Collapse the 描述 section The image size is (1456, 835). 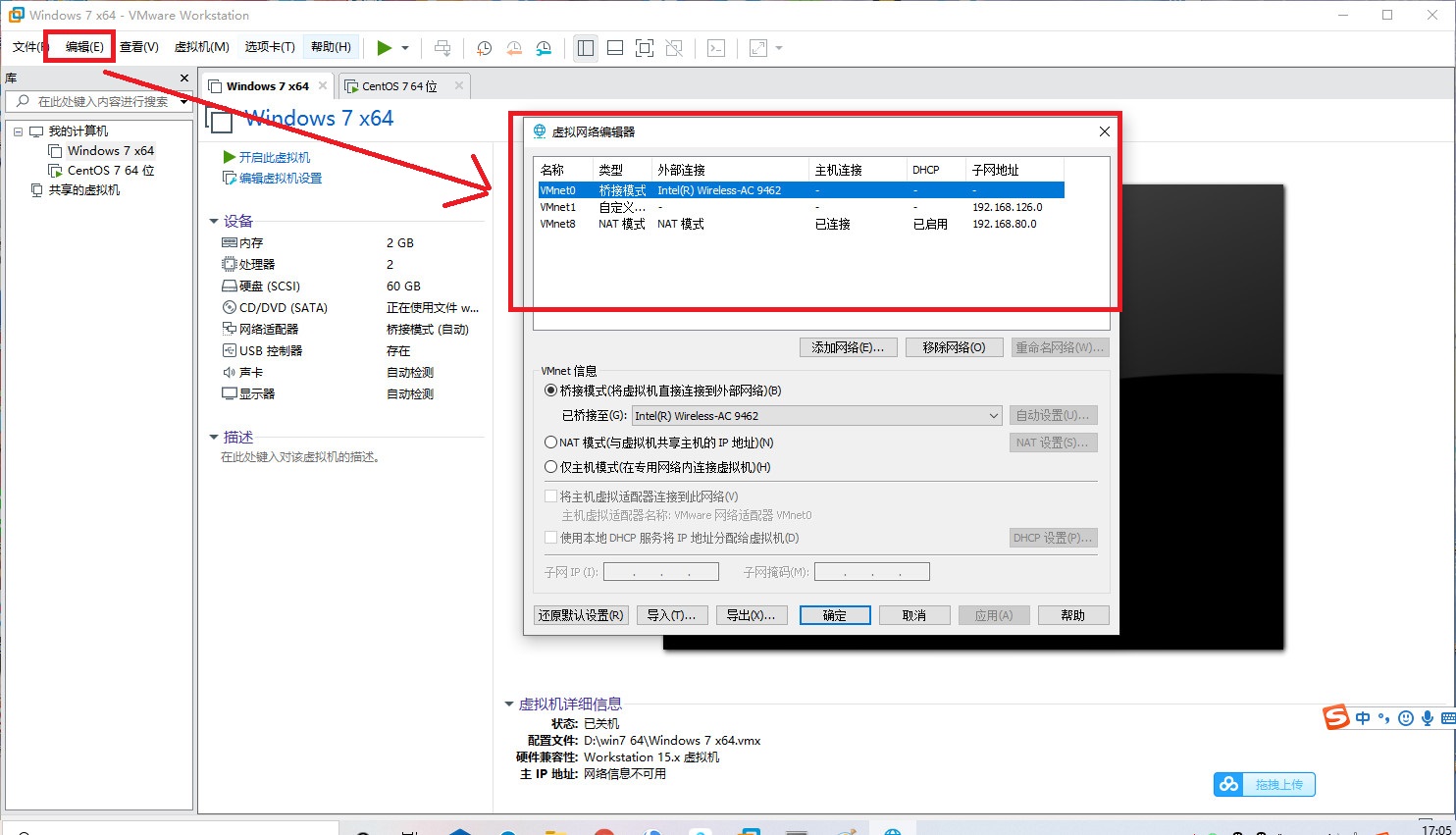(214, 438)
